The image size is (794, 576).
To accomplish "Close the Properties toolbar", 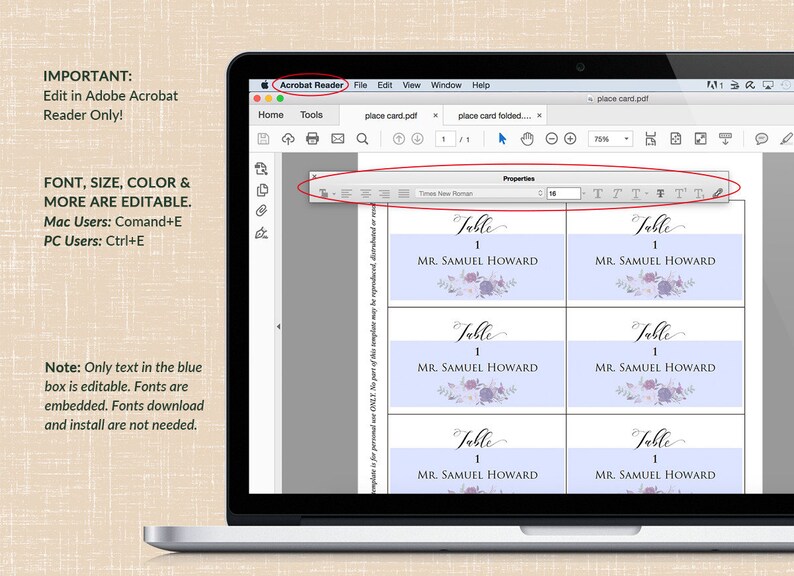I will (314, 176).
